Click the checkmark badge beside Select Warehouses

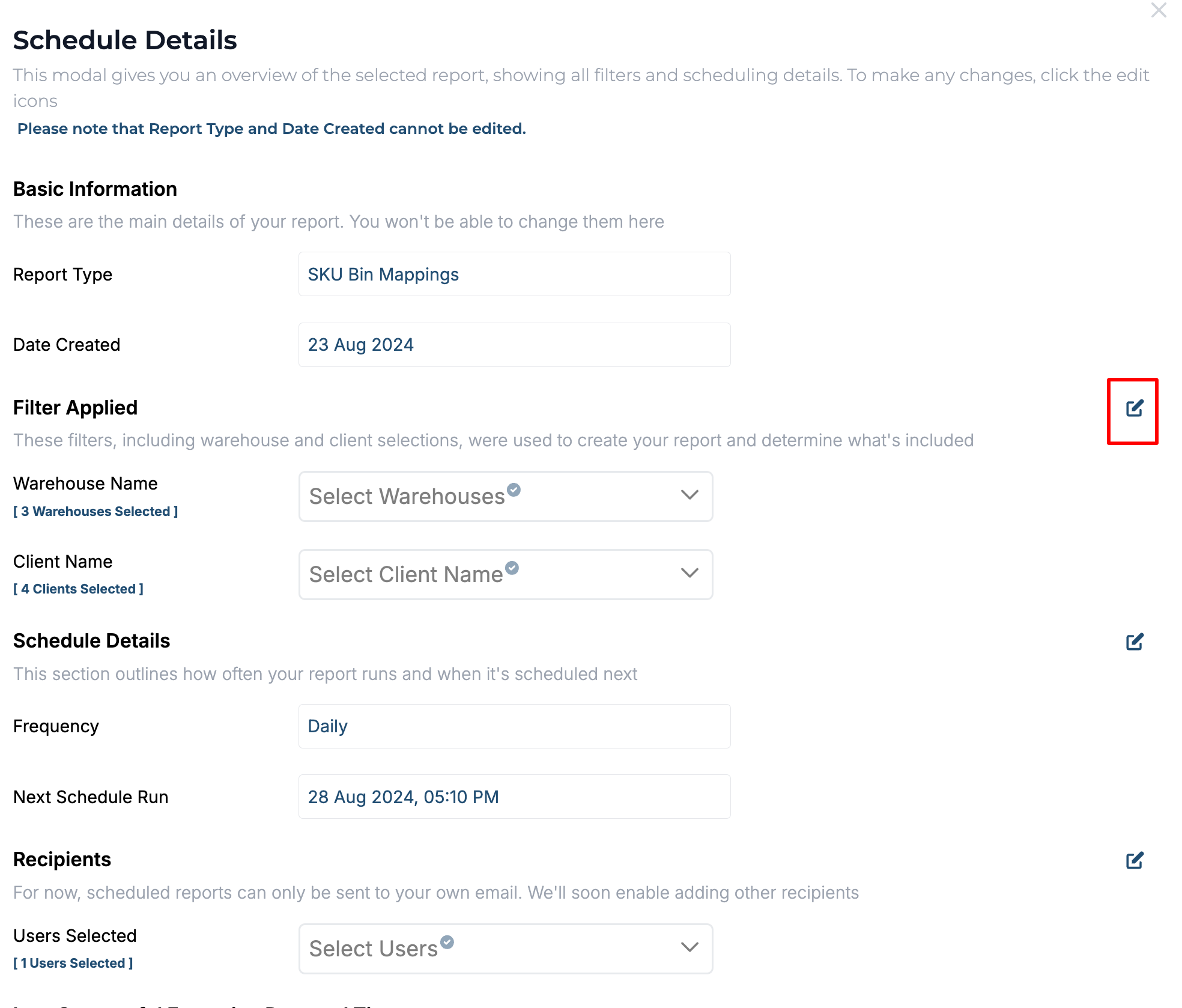point(514,490)
